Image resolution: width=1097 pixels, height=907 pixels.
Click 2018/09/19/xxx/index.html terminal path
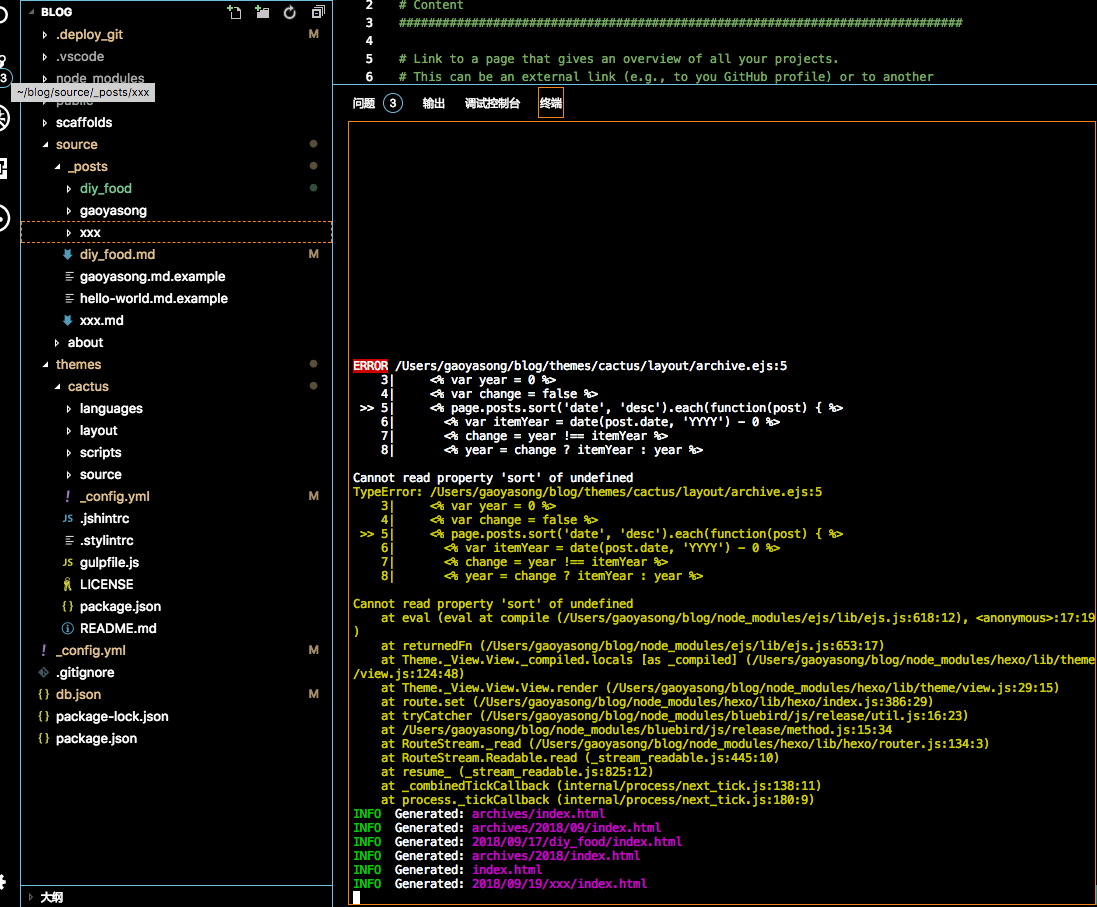[559, 884]
